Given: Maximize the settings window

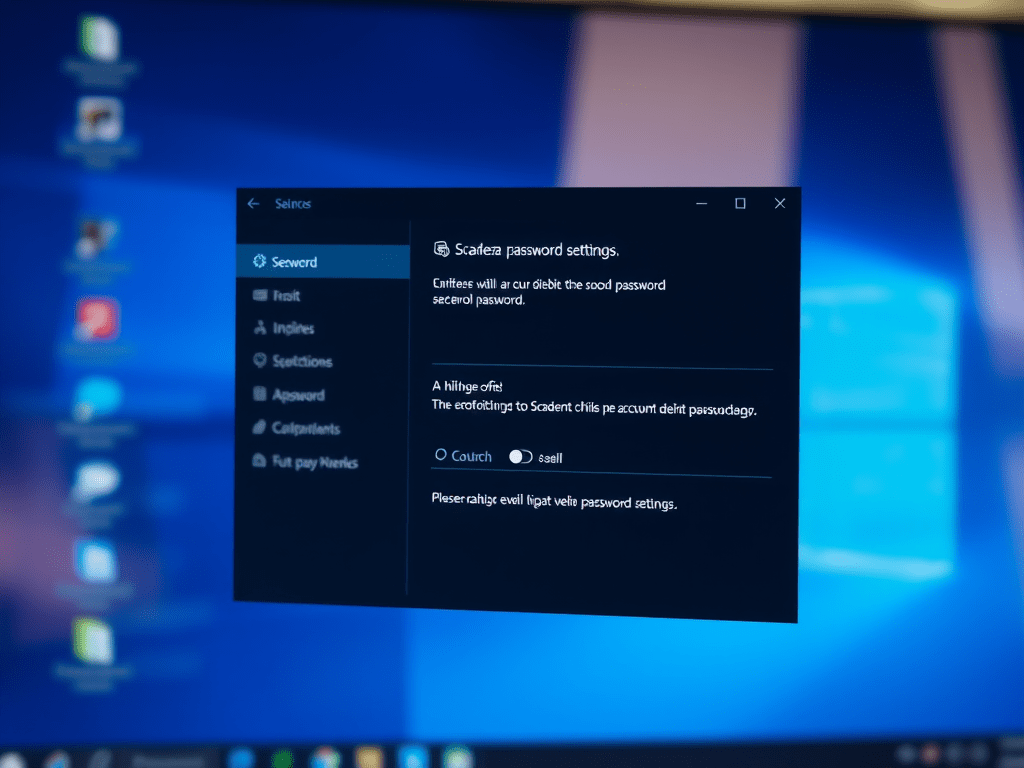Looking at the screenshot, I should [740, 204].
